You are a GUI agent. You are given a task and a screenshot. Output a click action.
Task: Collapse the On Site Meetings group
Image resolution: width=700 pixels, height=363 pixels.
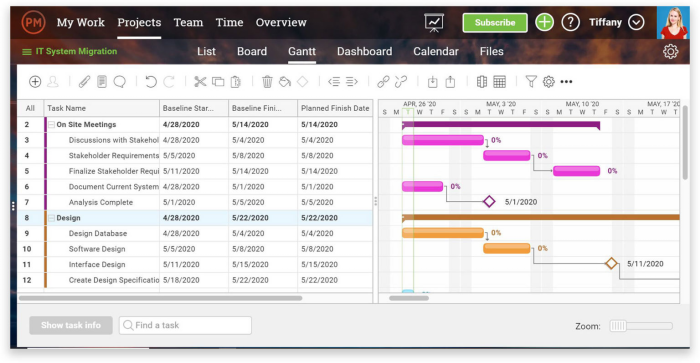(51, 125)
